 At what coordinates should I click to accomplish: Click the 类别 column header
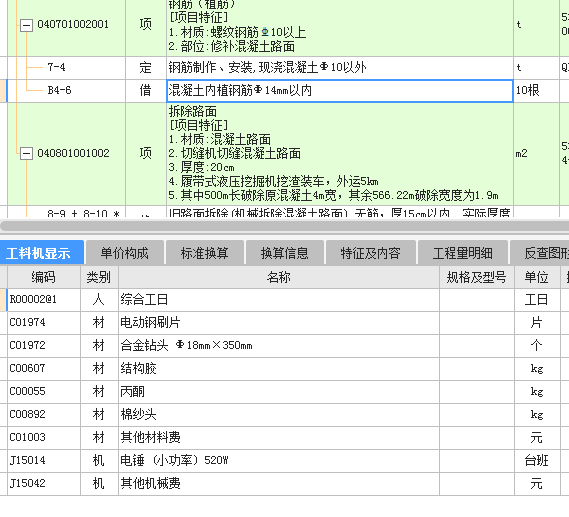pos(99,277)
